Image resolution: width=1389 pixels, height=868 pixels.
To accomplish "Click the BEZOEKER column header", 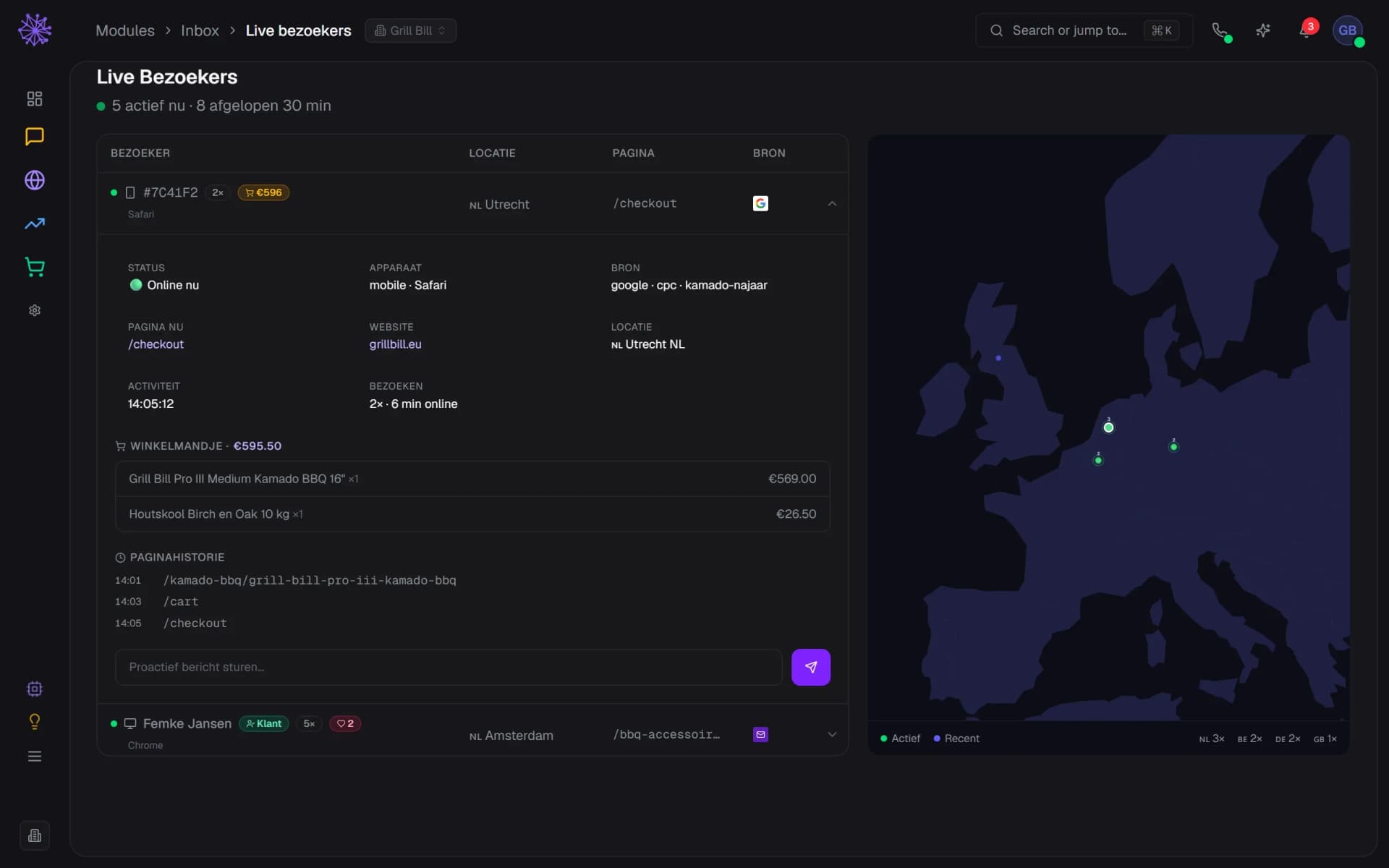I will pos(140,153).
